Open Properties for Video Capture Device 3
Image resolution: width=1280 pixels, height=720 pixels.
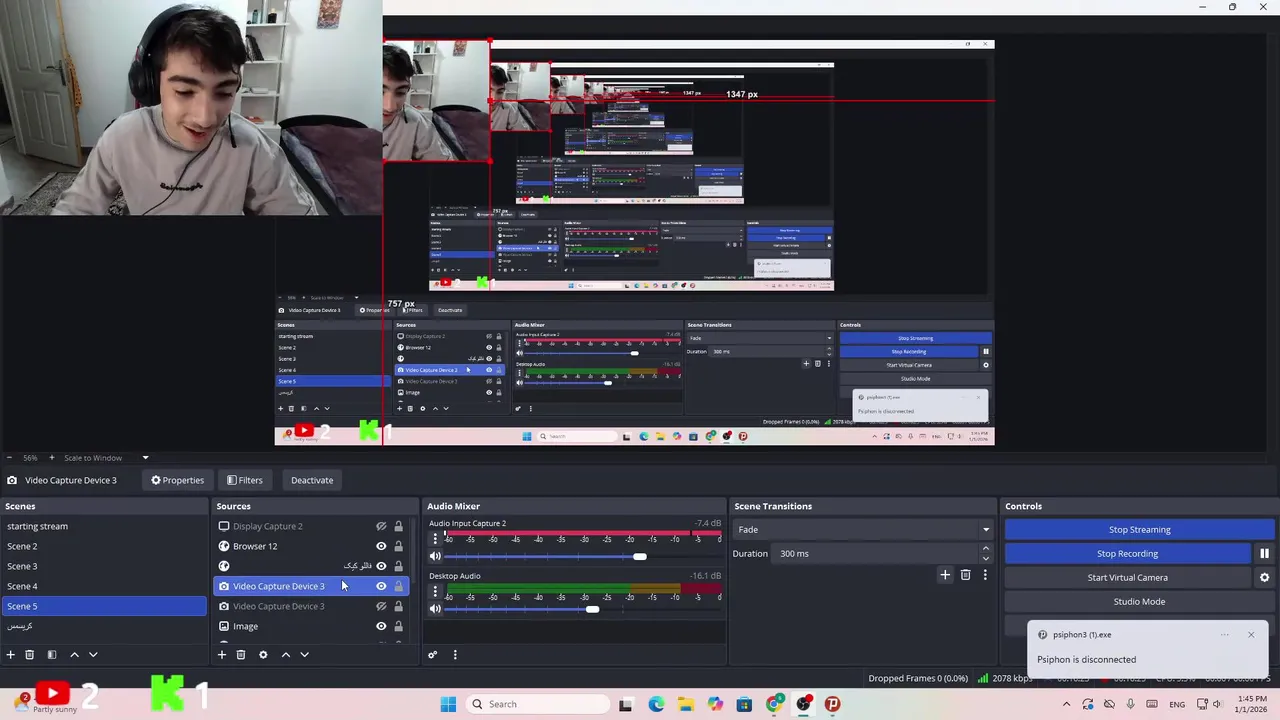coord(177,480)
